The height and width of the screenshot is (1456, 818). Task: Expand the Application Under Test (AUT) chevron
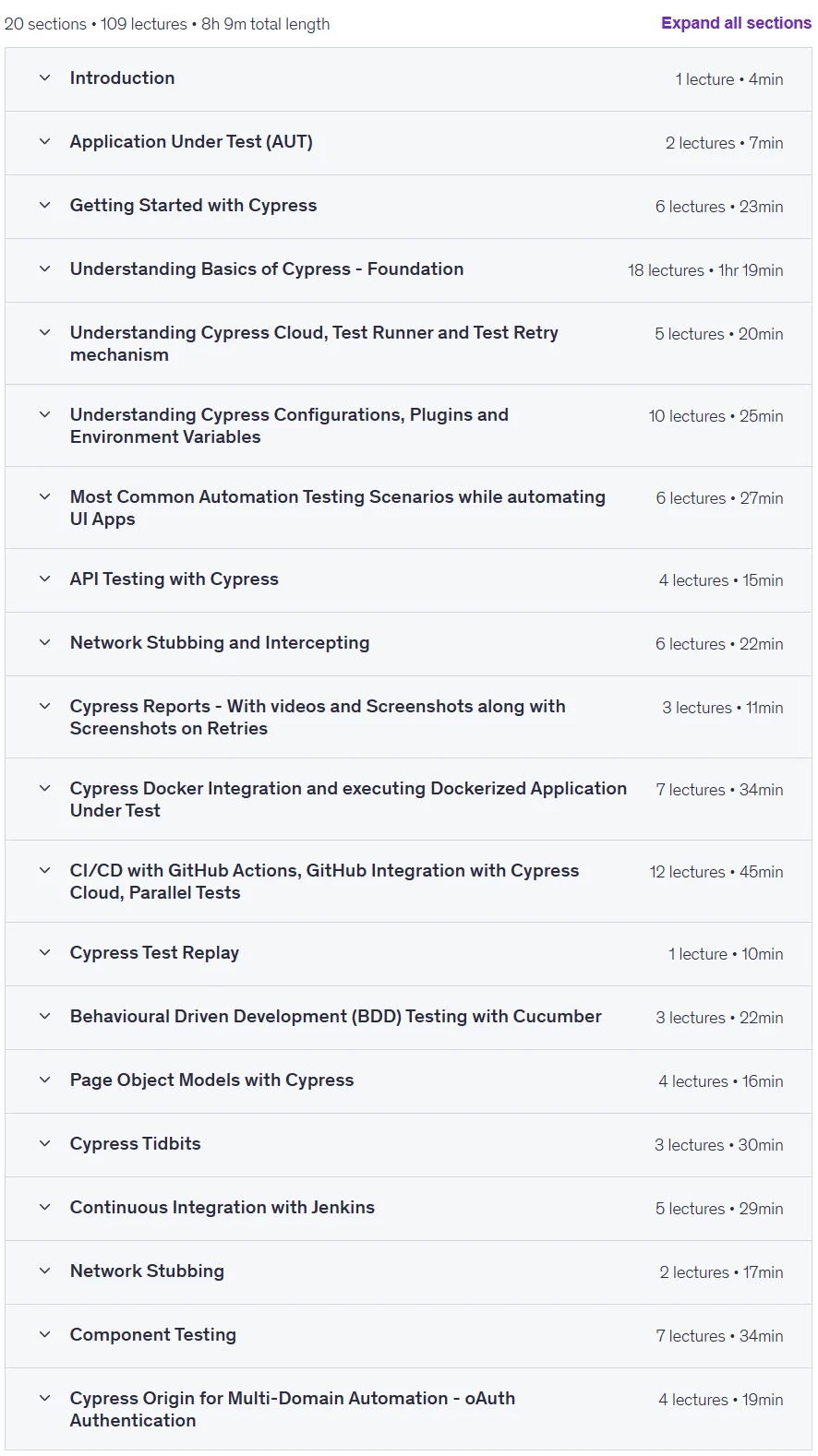44,142
